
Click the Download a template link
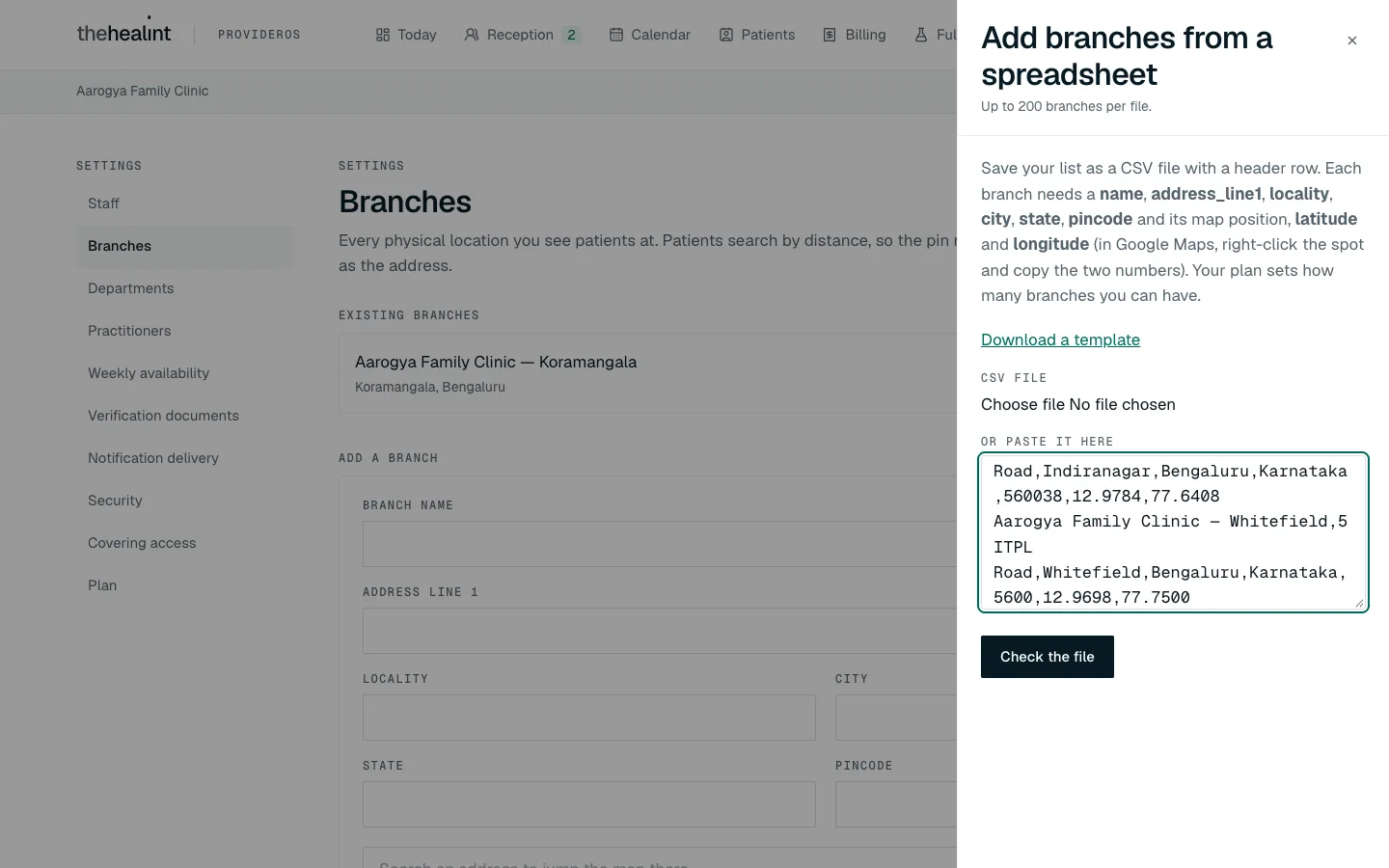coord(1060,339)
